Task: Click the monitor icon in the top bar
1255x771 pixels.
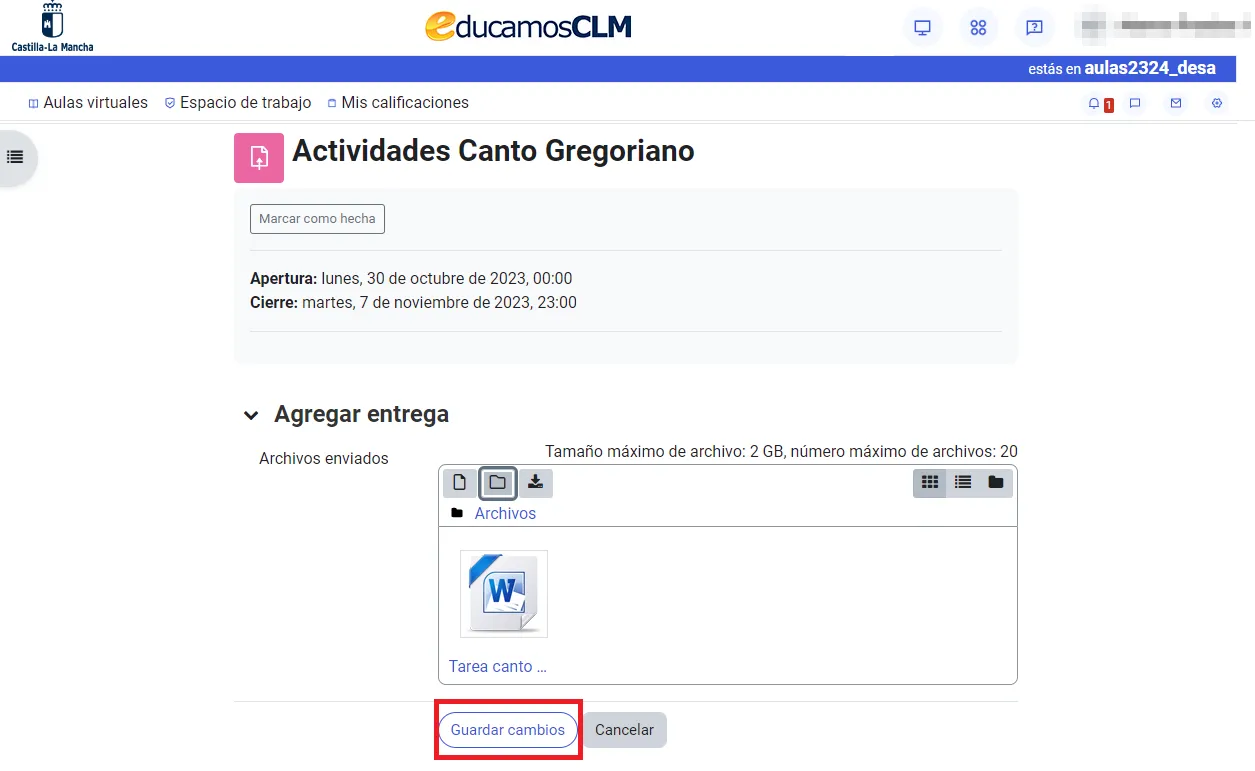Action: tap(922, 27)
